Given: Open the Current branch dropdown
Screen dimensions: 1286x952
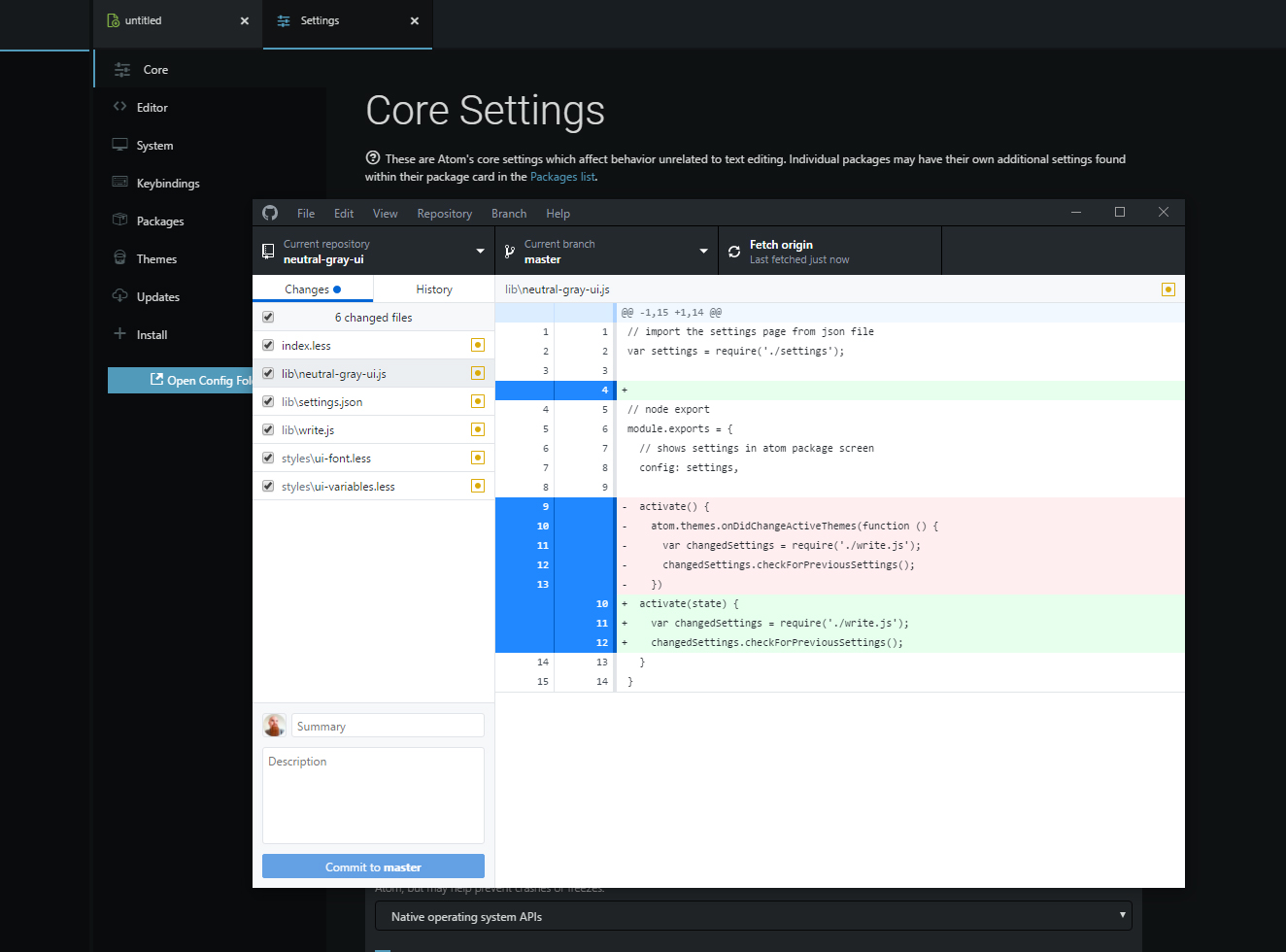Looking at the screenshot, I should tap(703, 250).
